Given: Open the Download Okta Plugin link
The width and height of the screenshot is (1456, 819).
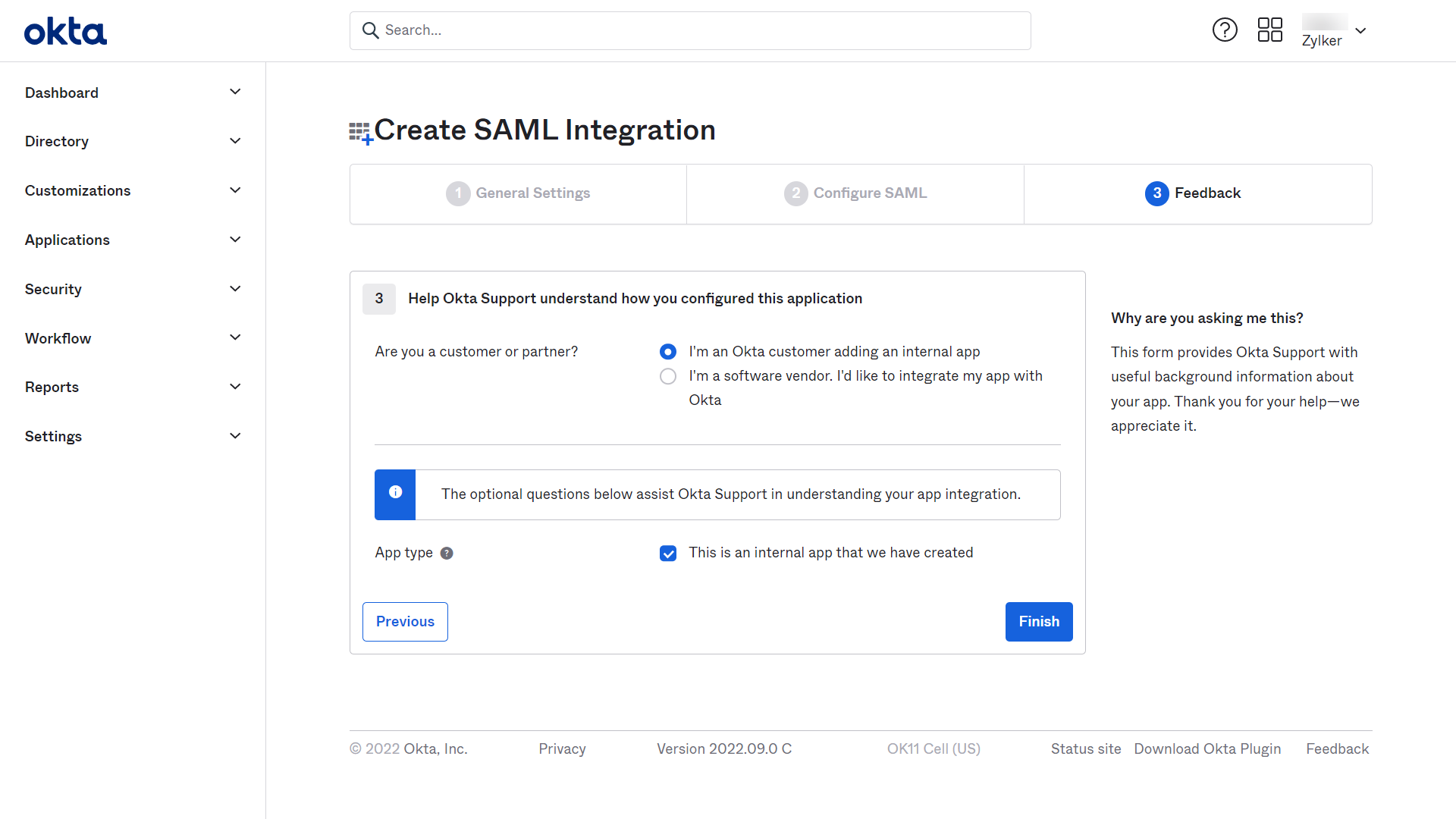Looking at the screenshot, I should [x=1207, y=749].
